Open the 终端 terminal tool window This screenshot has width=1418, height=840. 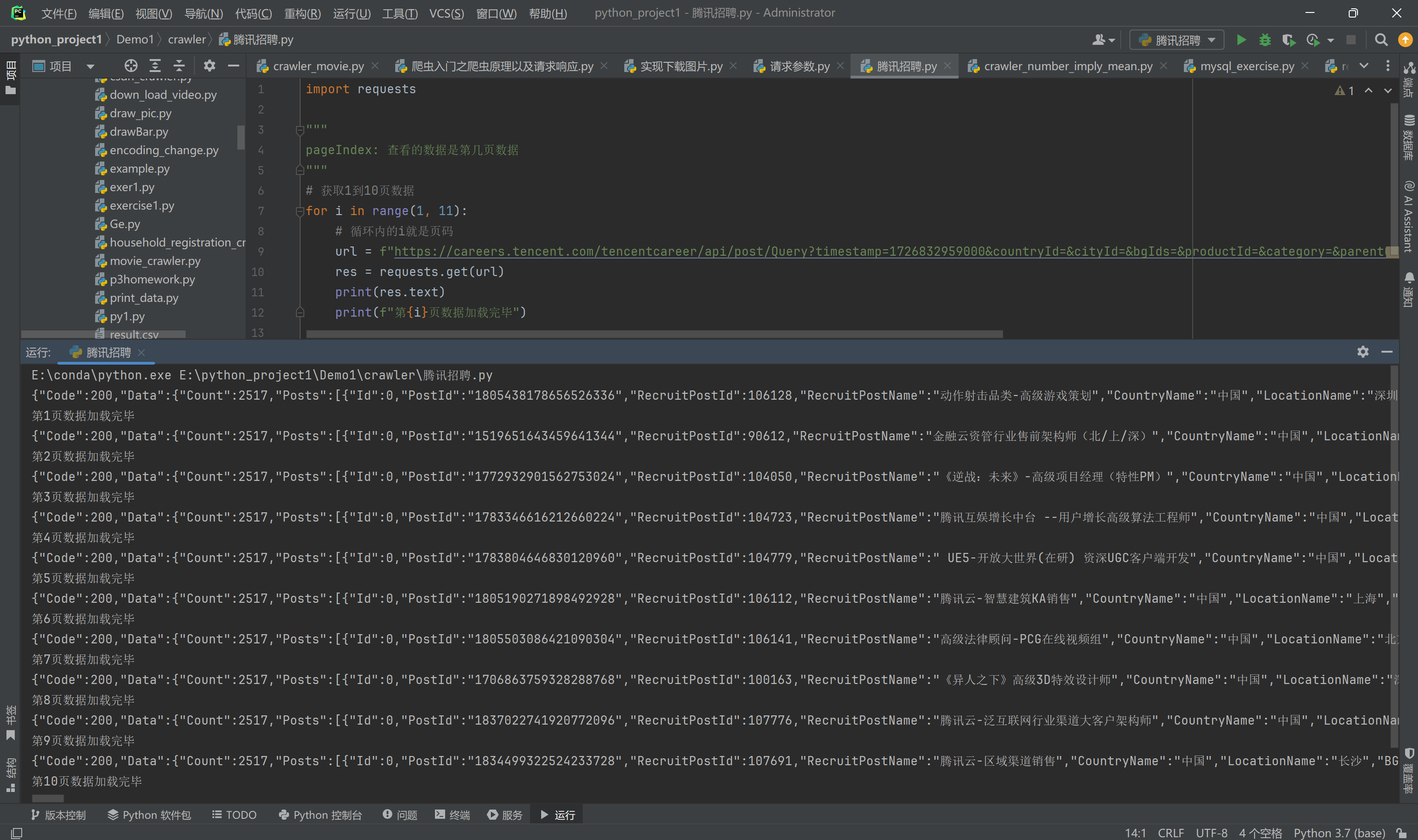coord(453,815)
